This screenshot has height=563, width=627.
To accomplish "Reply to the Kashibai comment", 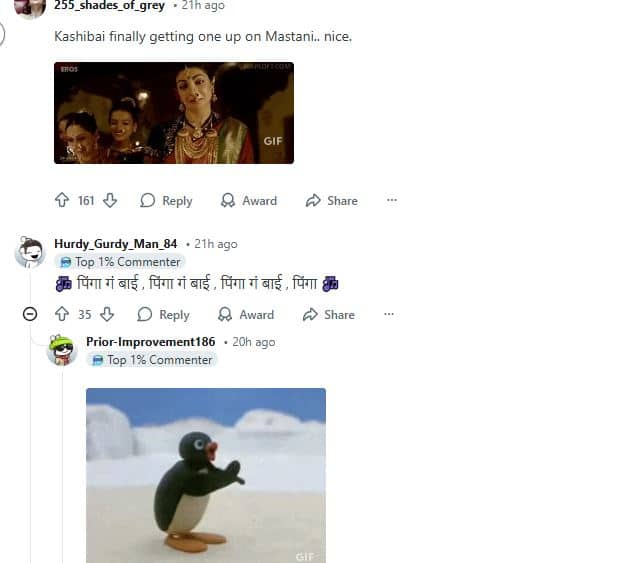I will tap(166, 200).
